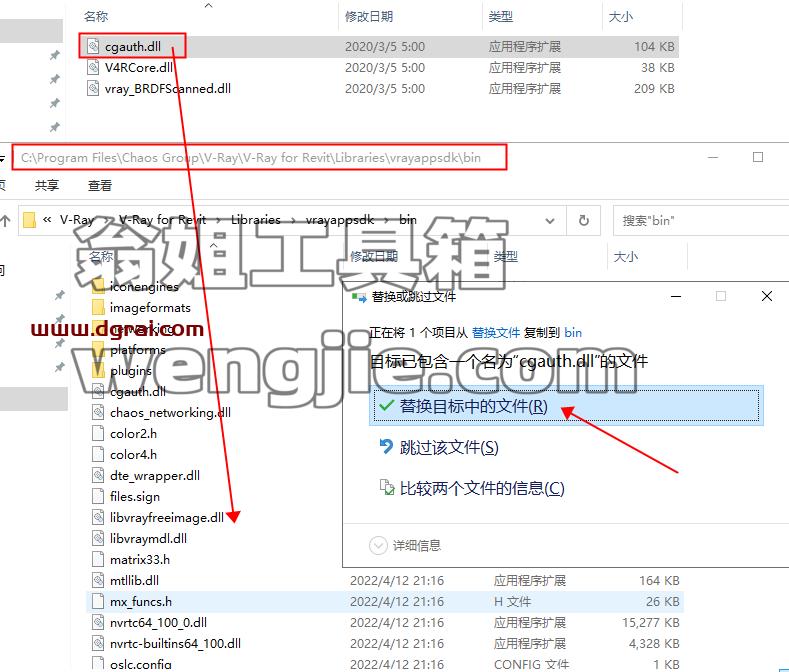Expand 详细信息 in the replace dialog
Image resolution: width=789 pixels, height=672 pixels.
coord(405,546)
